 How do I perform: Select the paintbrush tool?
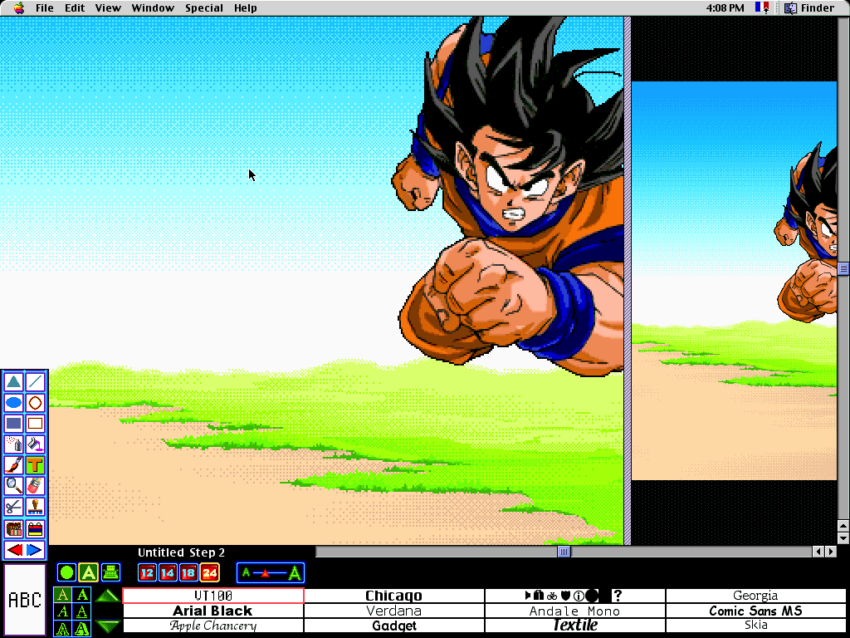pos(14,465)
